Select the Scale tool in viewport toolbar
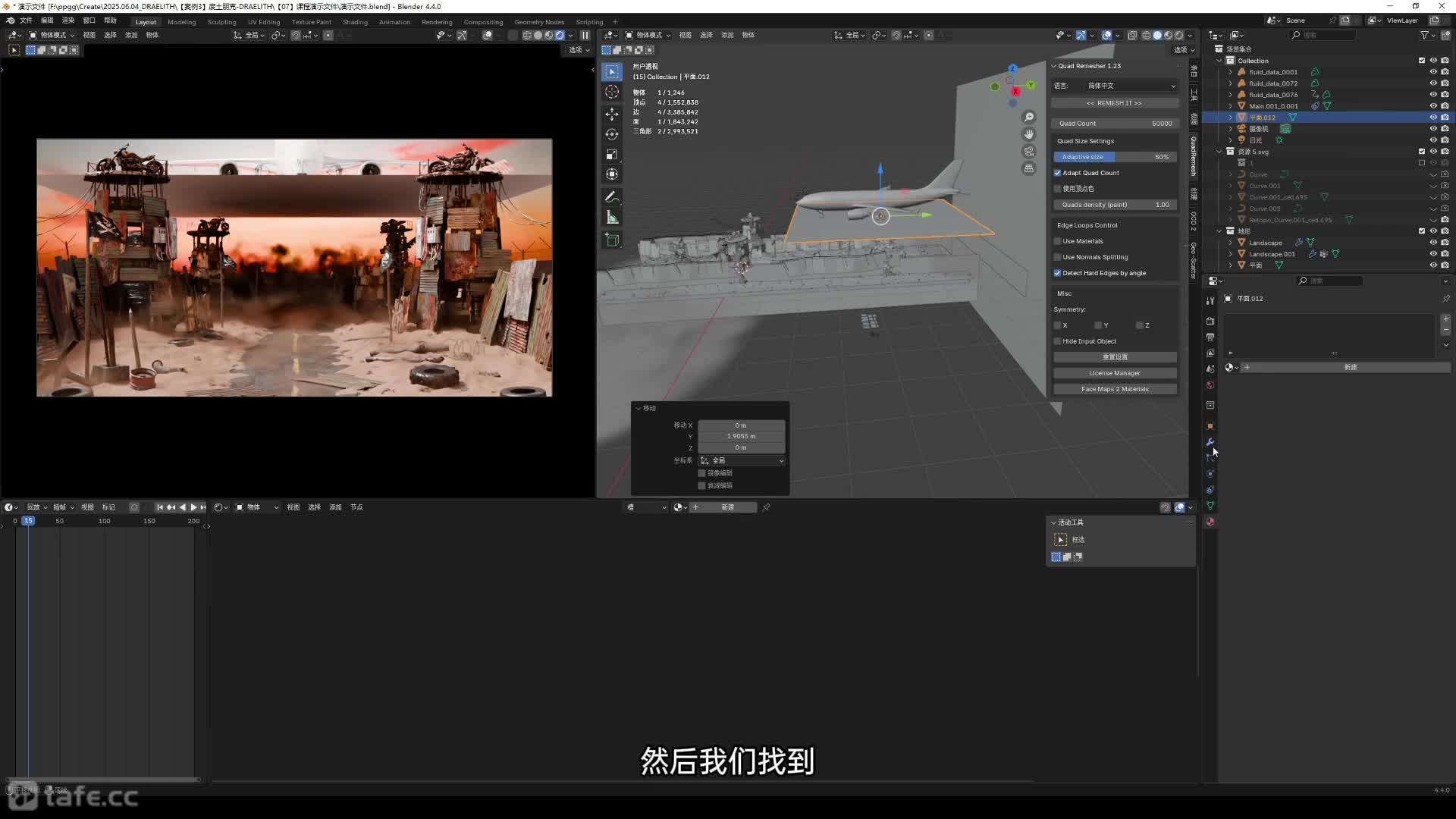 (612, 155)
